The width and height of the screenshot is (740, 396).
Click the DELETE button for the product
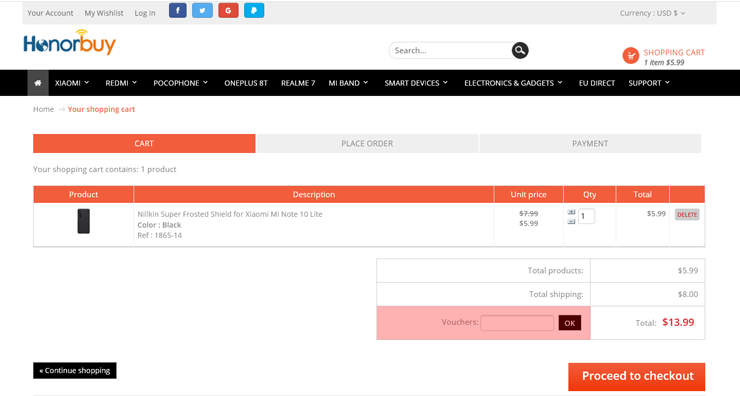click(687, 215)
